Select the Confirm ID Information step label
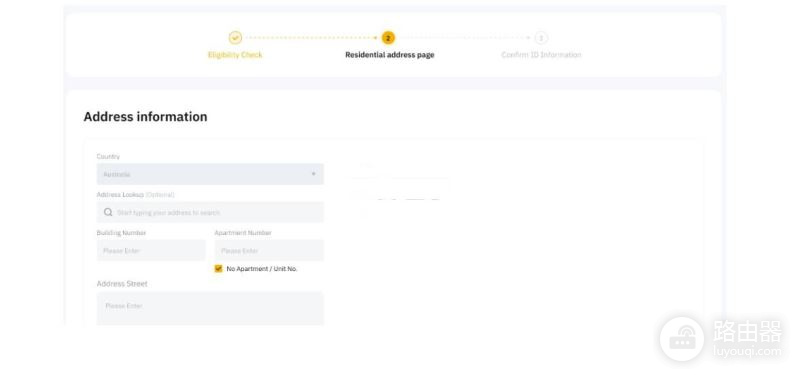Viewport: 800px width, 379px height. [541, 55]
